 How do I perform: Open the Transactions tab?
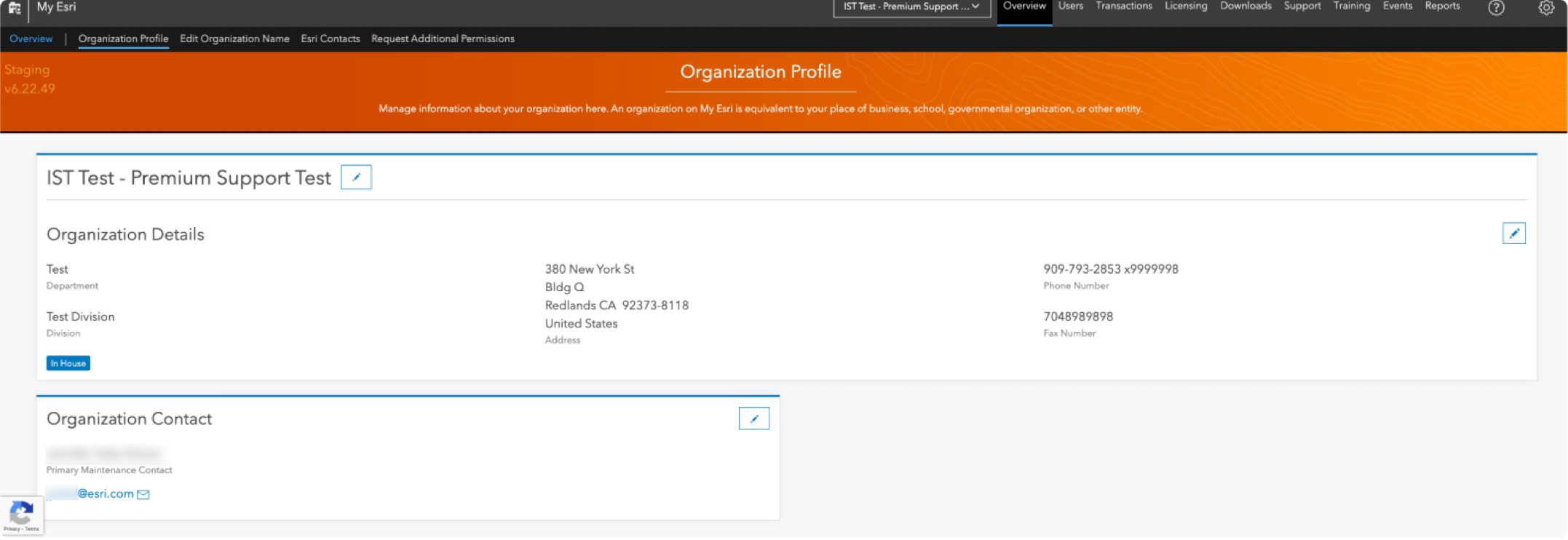click(1124, 6)
